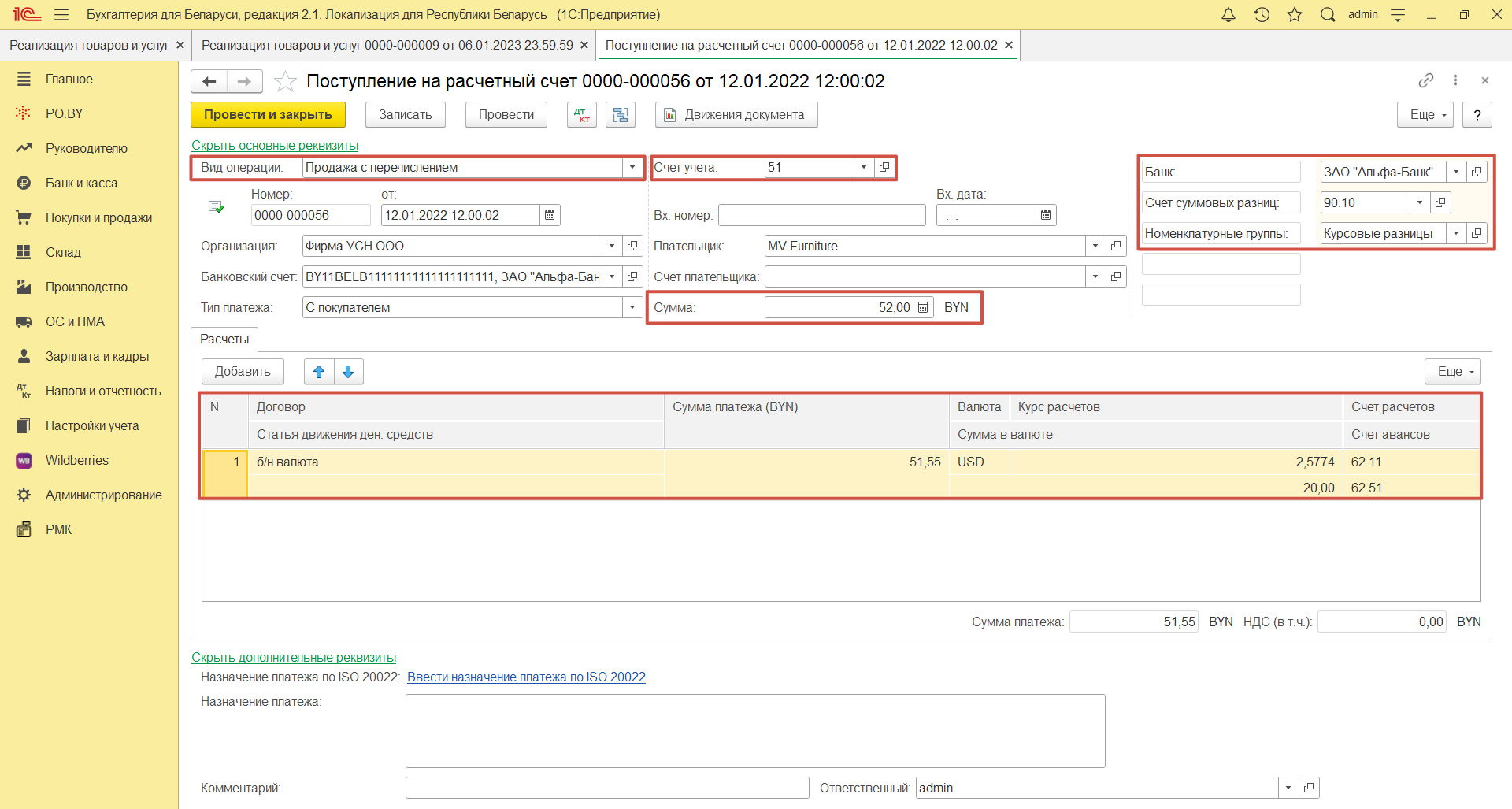The image size is (1512, 809).
Task: Click the notifications bell icon
Action: click(1228, 15)
